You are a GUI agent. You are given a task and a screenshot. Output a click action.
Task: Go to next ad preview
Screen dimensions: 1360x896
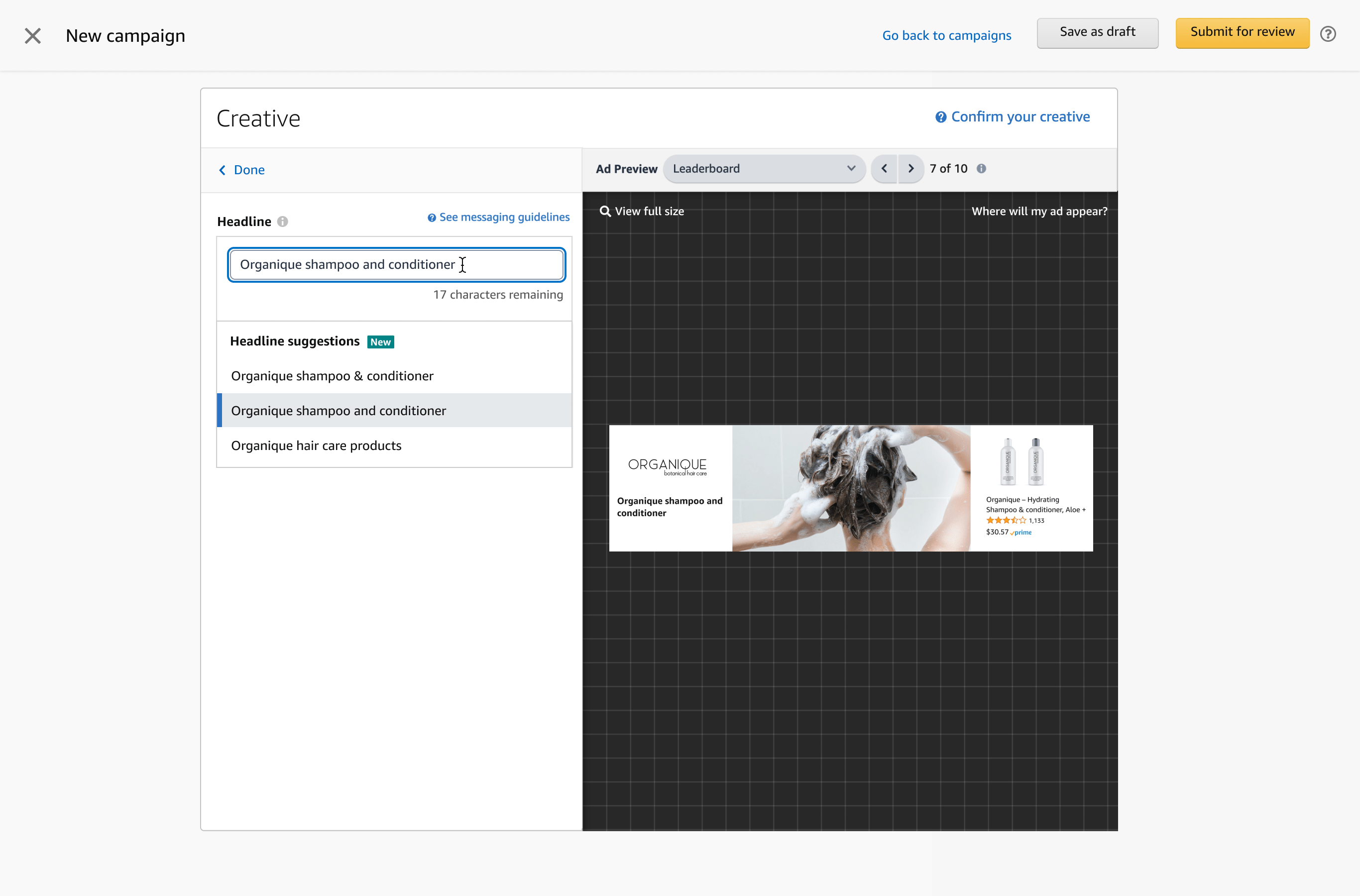(911, 169)
